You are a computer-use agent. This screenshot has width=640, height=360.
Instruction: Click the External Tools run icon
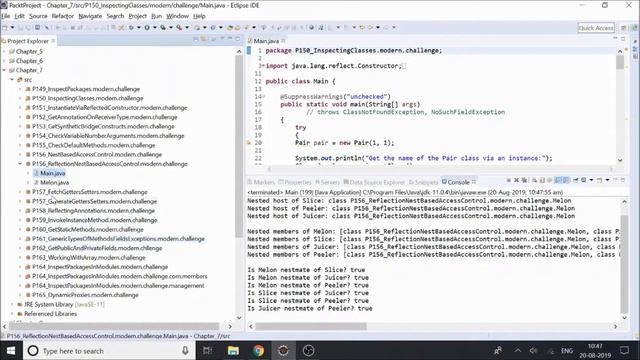[x=179, y=27]
